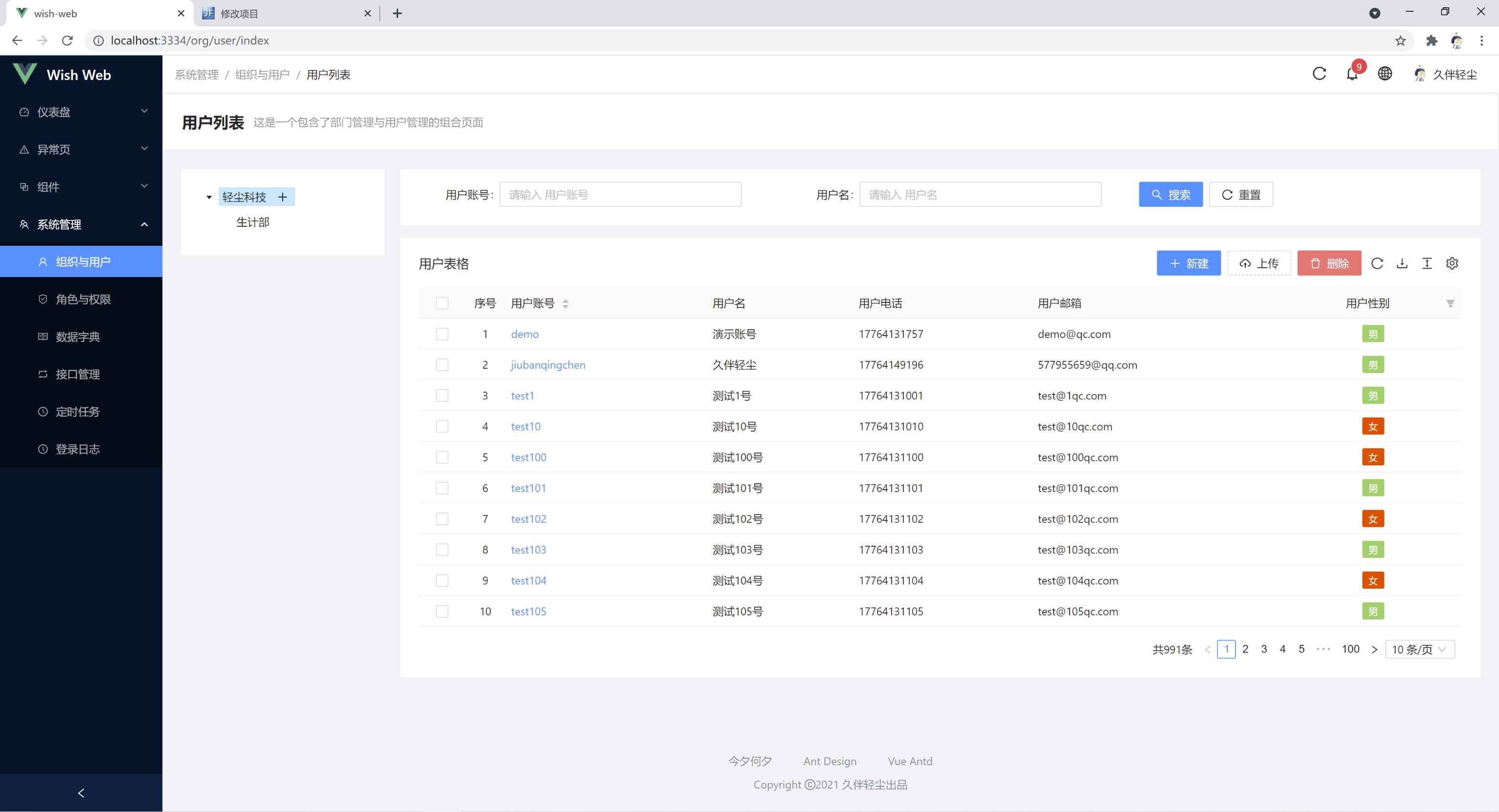Collapse the sidebar with bottom arrow
Viewport: 1499px width, 812px height.
[81, 793]
